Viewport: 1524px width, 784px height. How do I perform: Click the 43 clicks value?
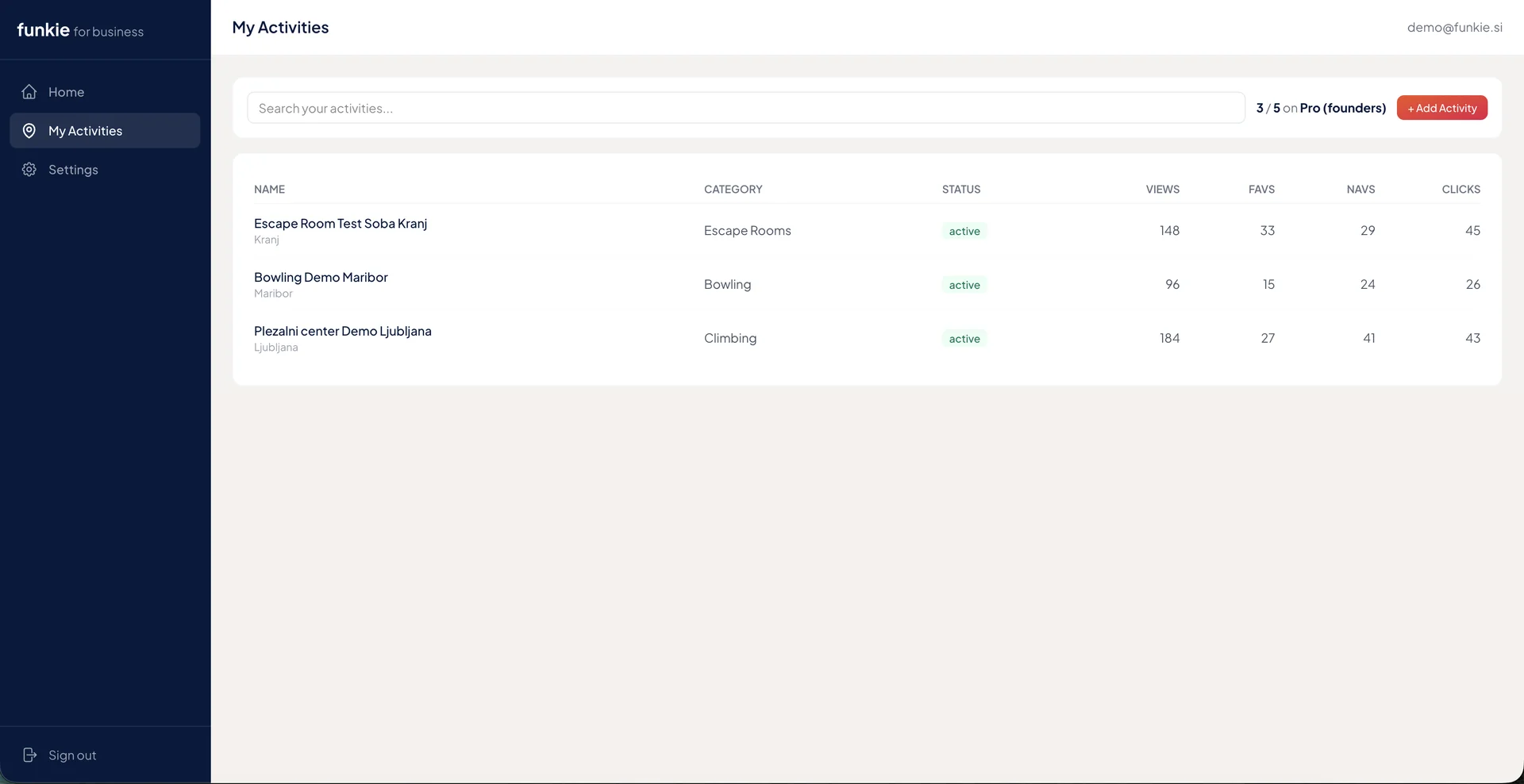[1472, 338]
